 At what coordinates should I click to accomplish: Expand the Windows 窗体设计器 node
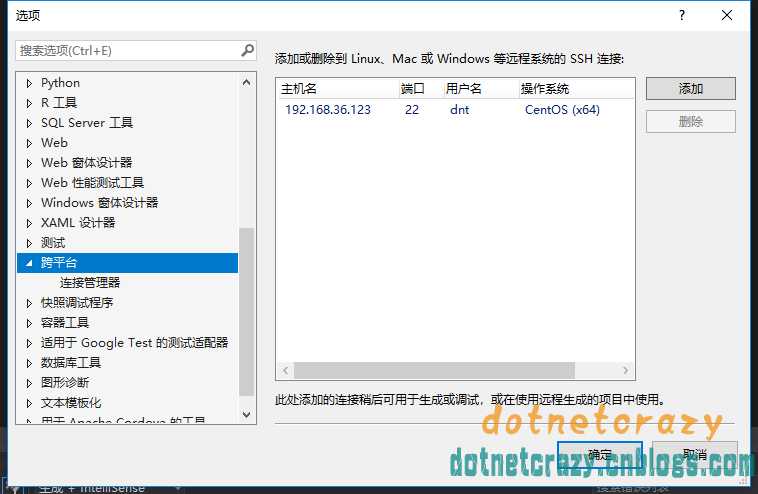(29, 203)
